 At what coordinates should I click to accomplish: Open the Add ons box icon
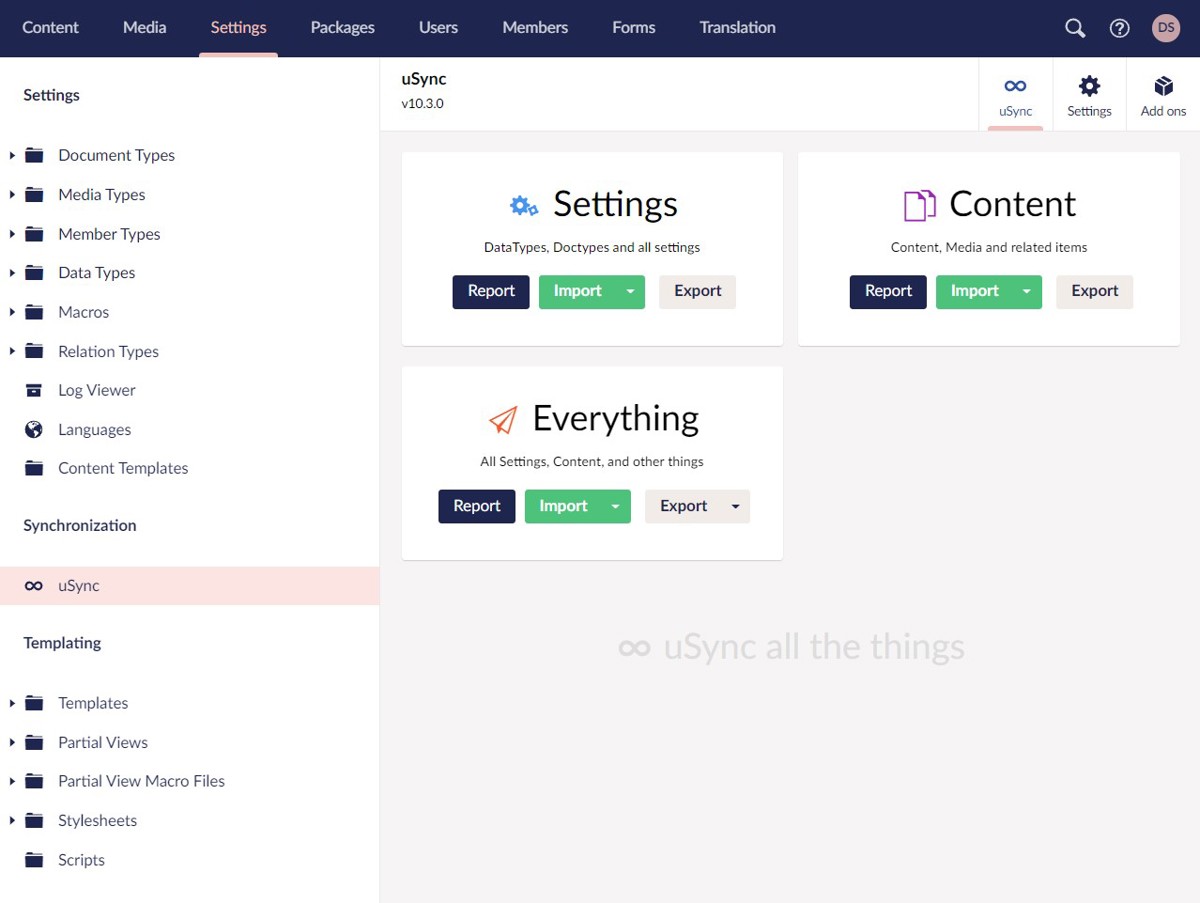point(1163,86)
